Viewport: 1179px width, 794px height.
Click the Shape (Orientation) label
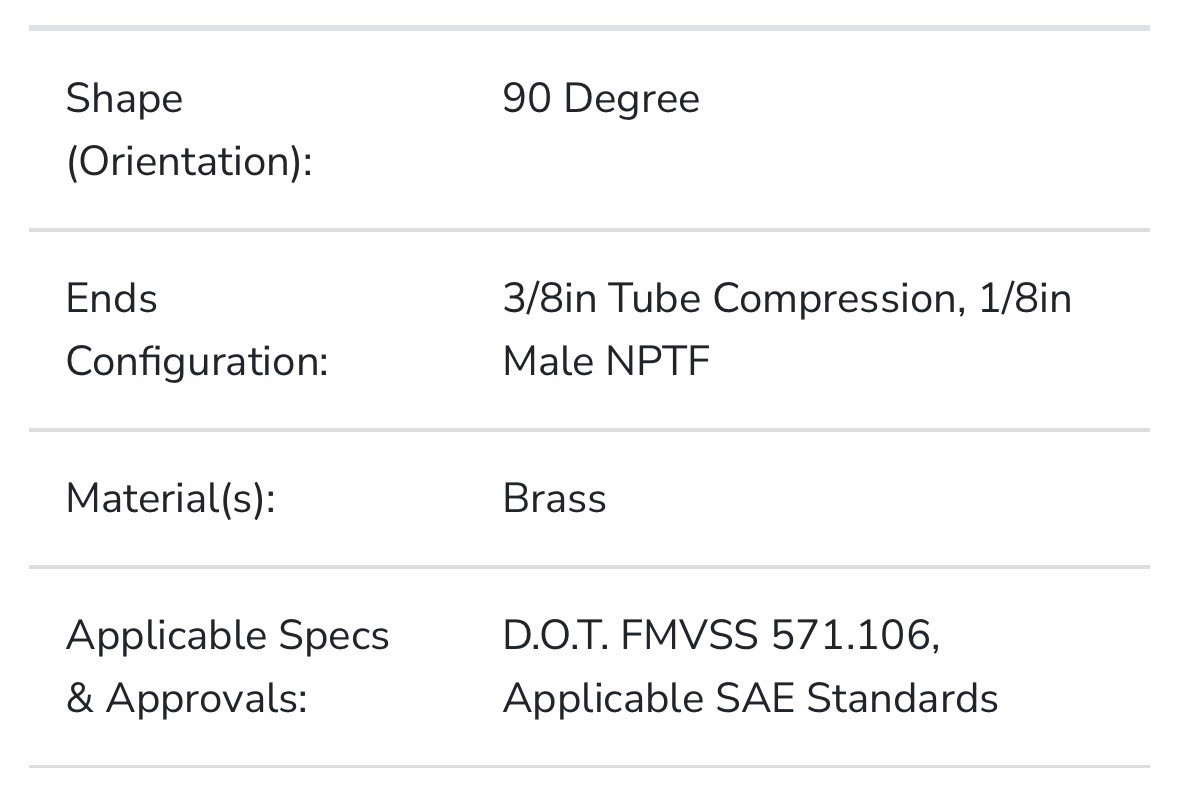pyautogui.click(x=189, y=129)
